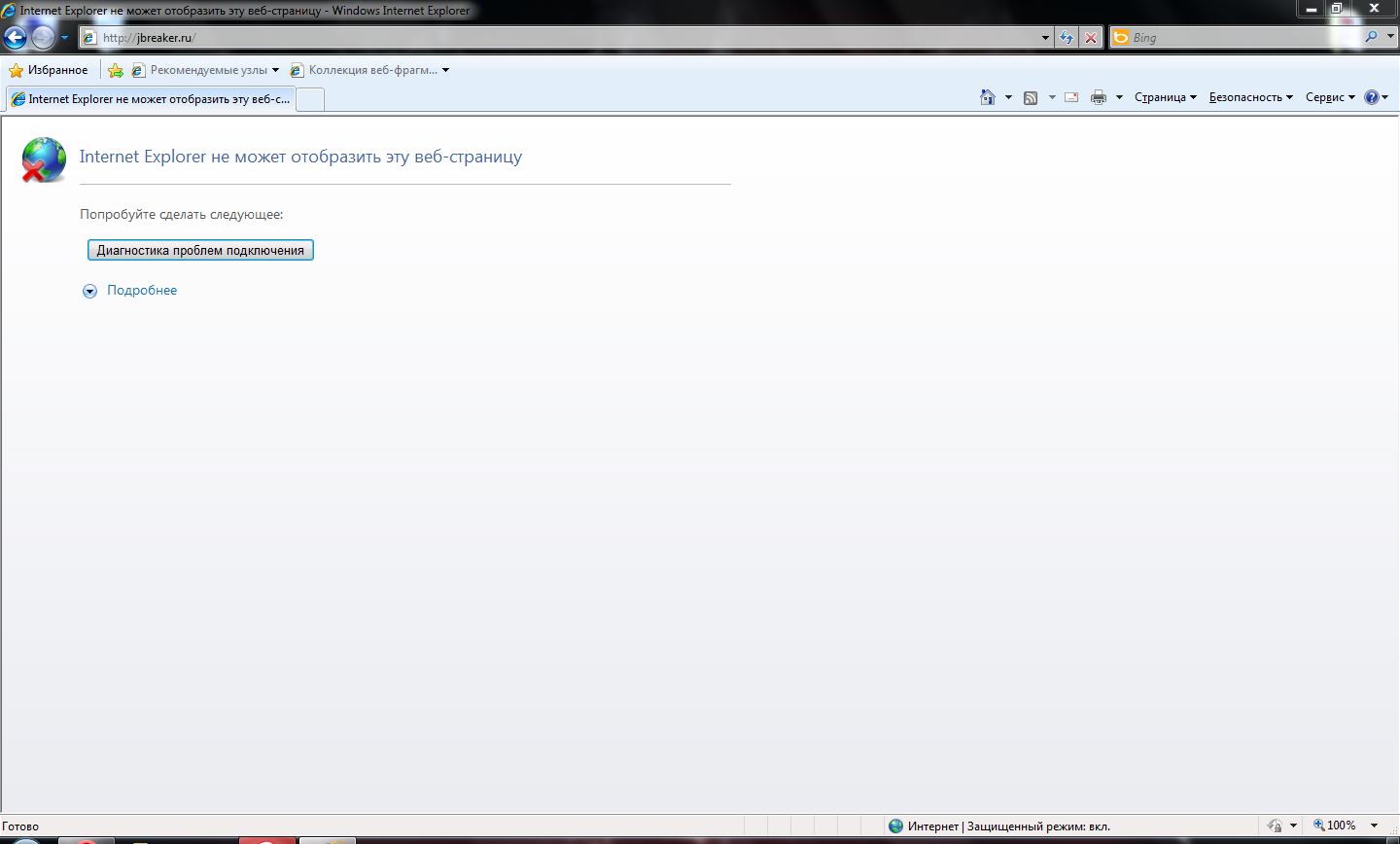The image size is (1400, 844).
Task: Expand the address bar autocomplete dropdown
Action: [1045, 38]
